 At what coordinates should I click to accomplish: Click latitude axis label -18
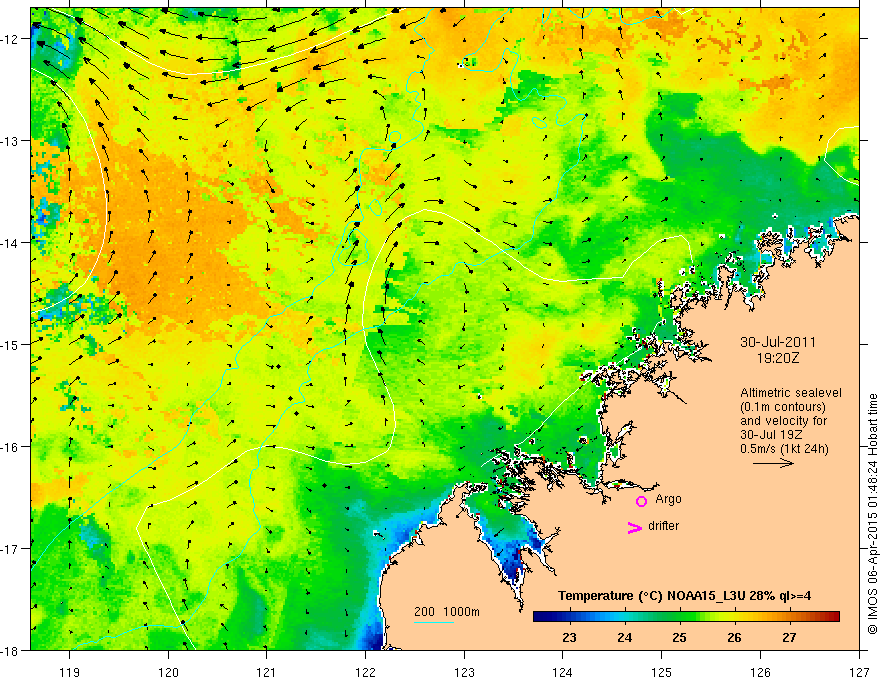[x=11, y=650]
